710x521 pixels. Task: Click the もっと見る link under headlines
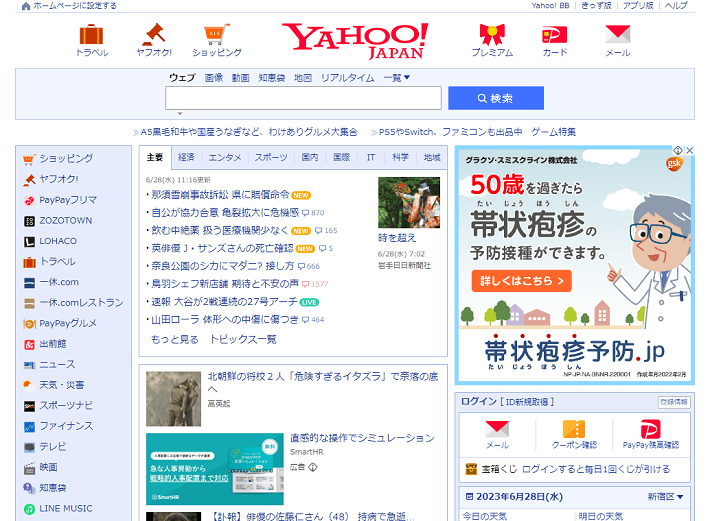pyautogui.click(x=175, y=339)
